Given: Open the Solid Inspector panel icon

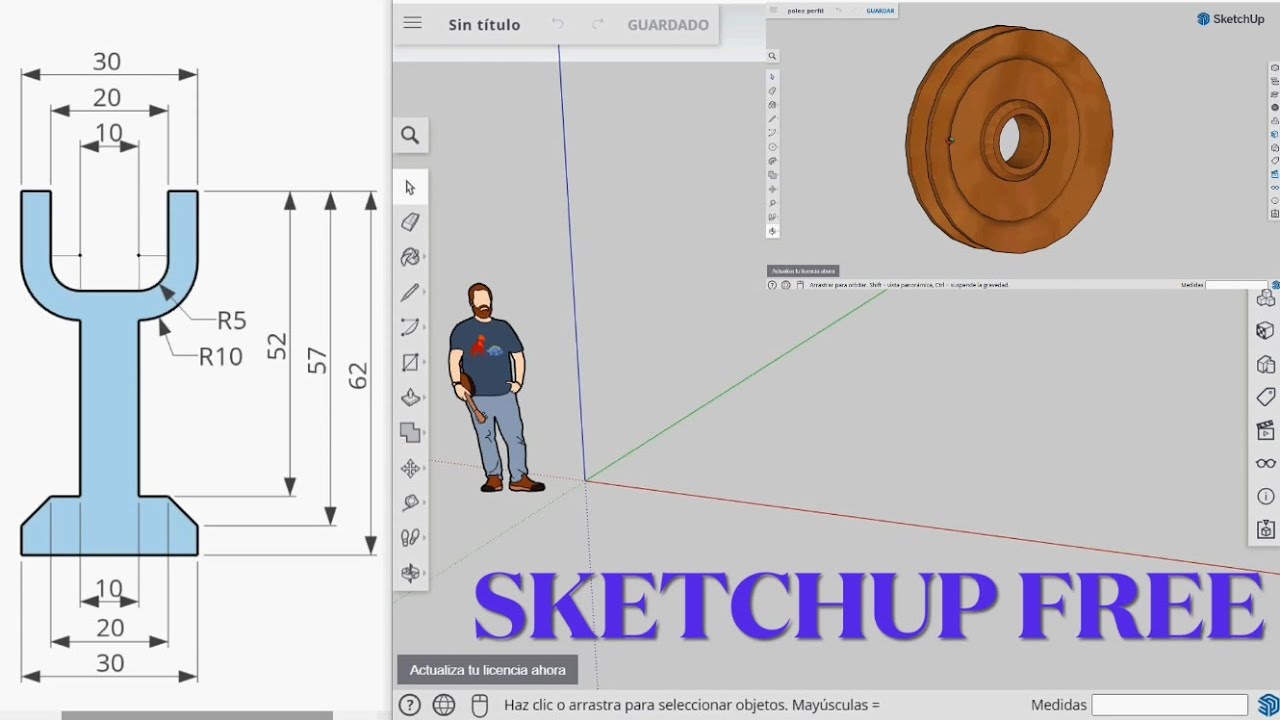Looking at the screenshot, I should (1266, 529).
